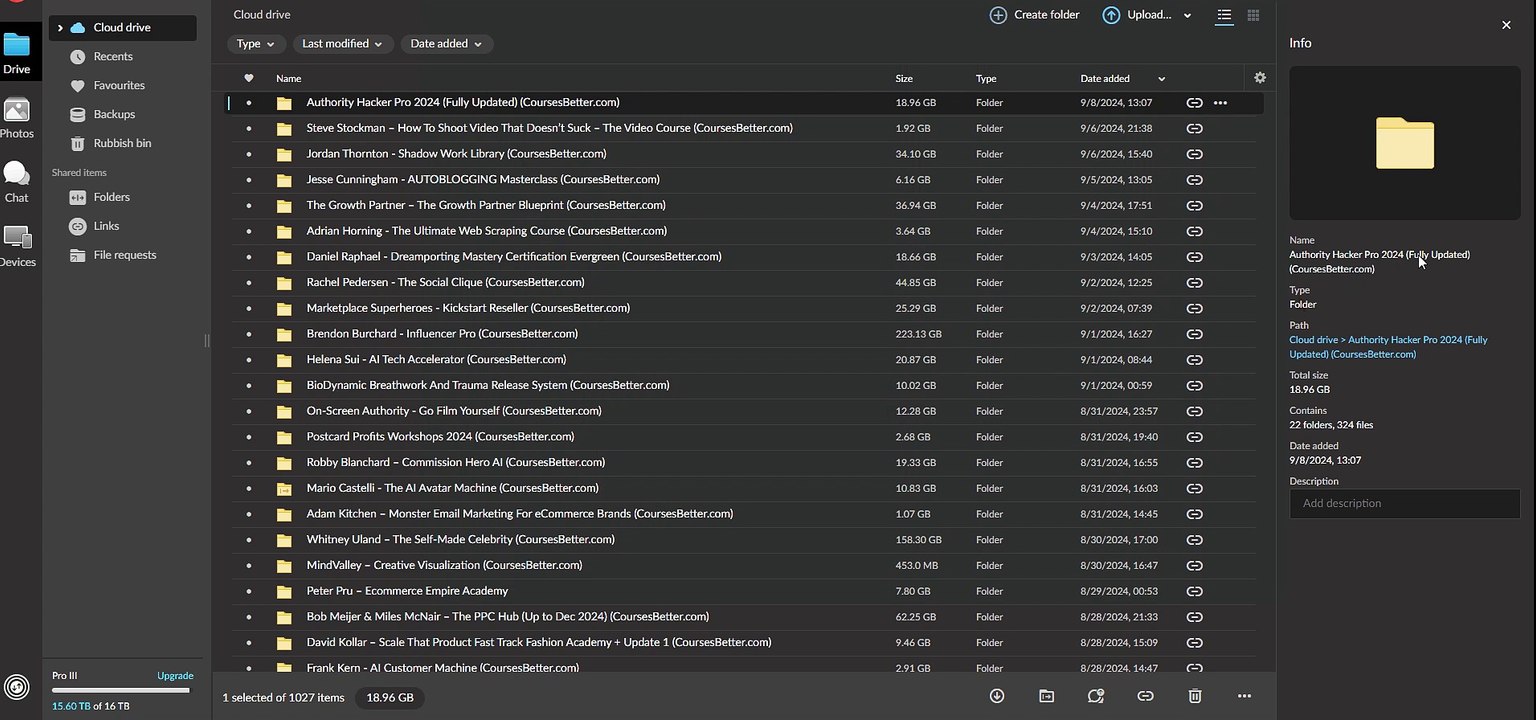The height and width of the screenshot is (720, 1536).
Task: Toggle favourite dot for Adrian Horning row
Action: 249,231
